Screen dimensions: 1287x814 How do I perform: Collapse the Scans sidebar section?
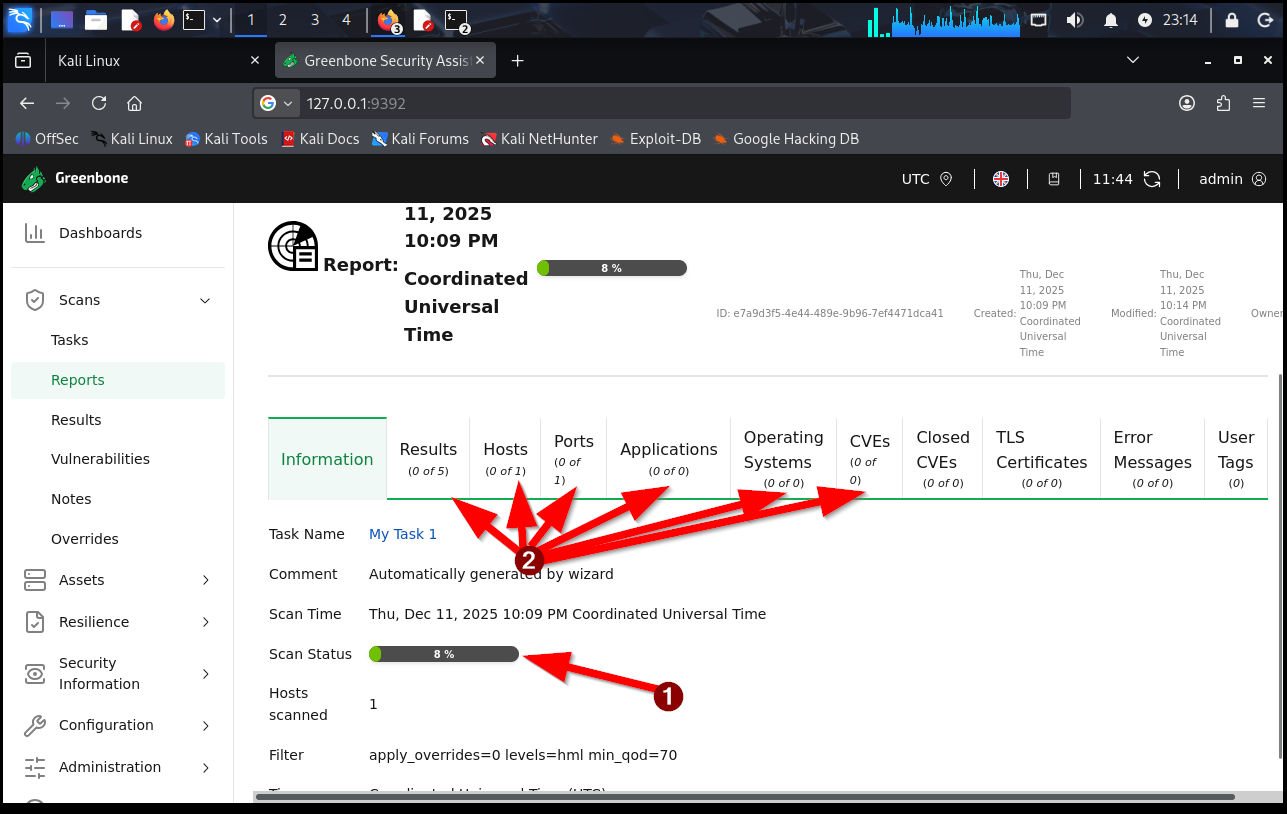[206, 300]
